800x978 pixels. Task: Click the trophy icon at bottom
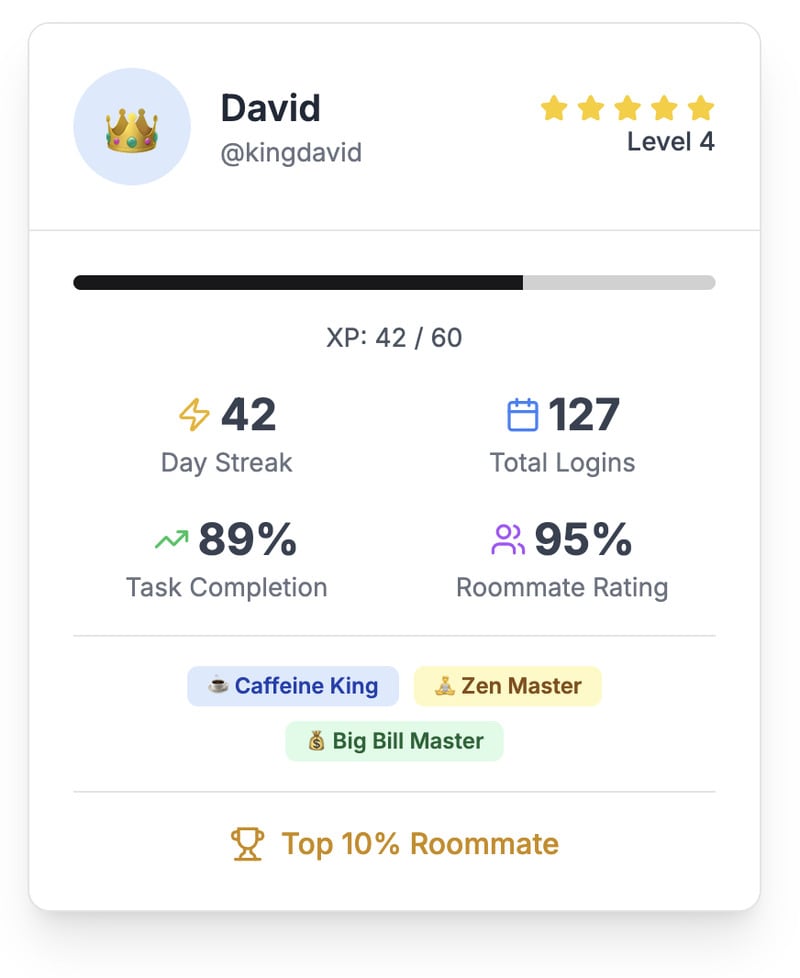coord(247,844)
